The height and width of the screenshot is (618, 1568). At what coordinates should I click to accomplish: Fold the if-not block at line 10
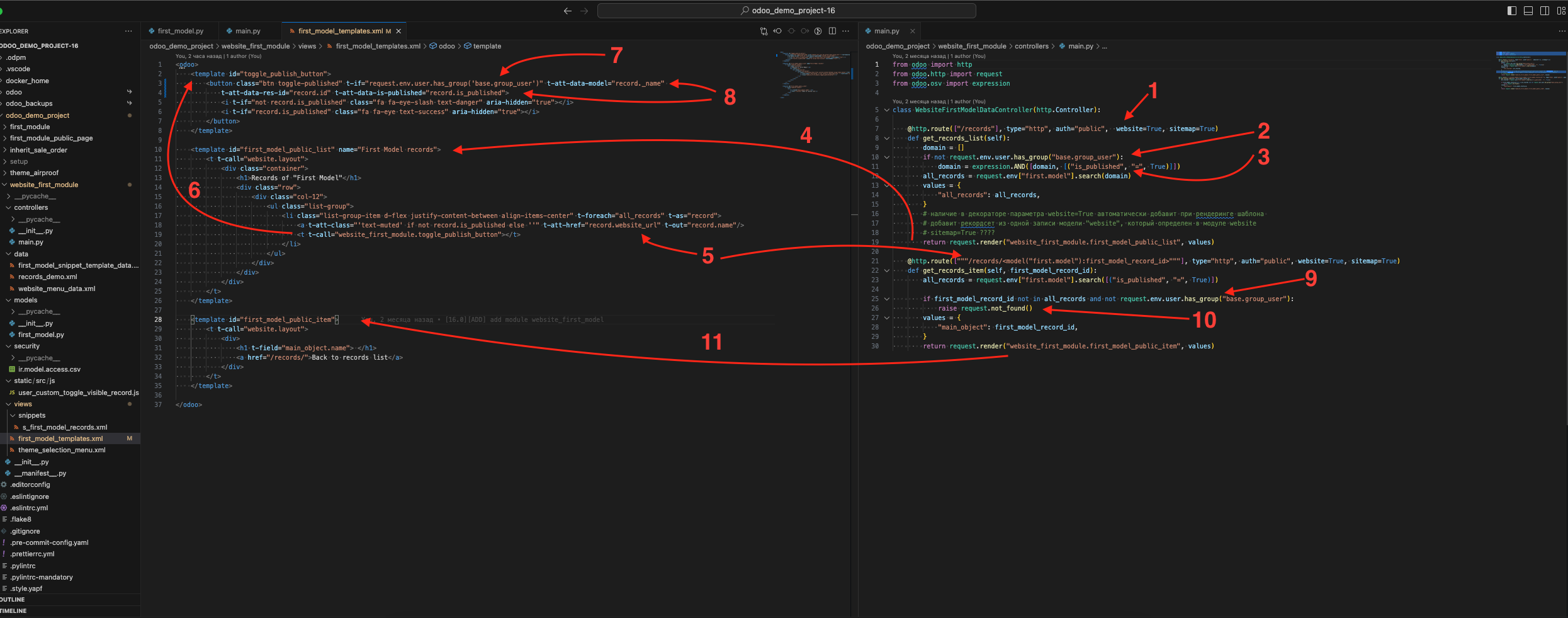(886, 157)
